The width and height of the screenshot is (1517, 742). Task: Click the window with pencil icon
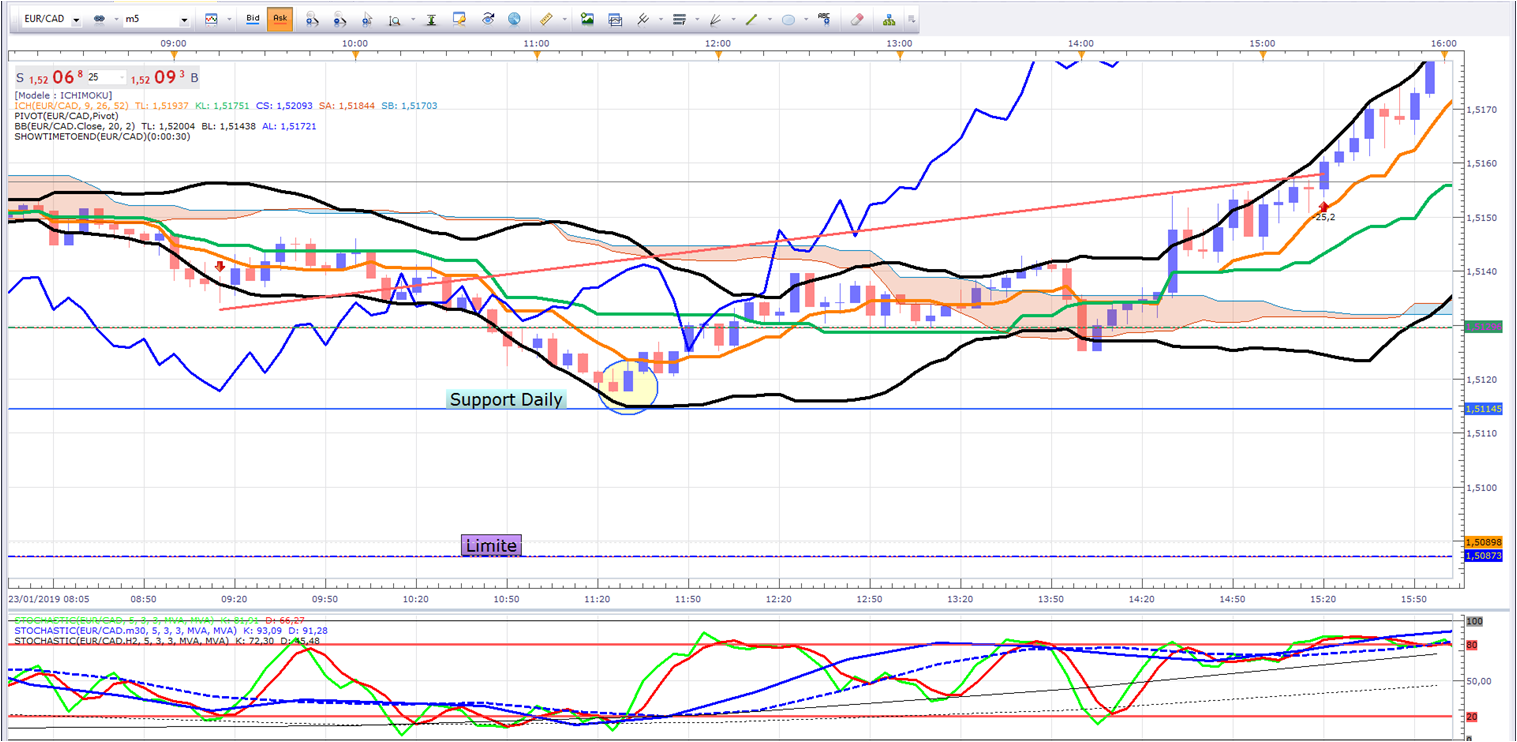(459, 19)
